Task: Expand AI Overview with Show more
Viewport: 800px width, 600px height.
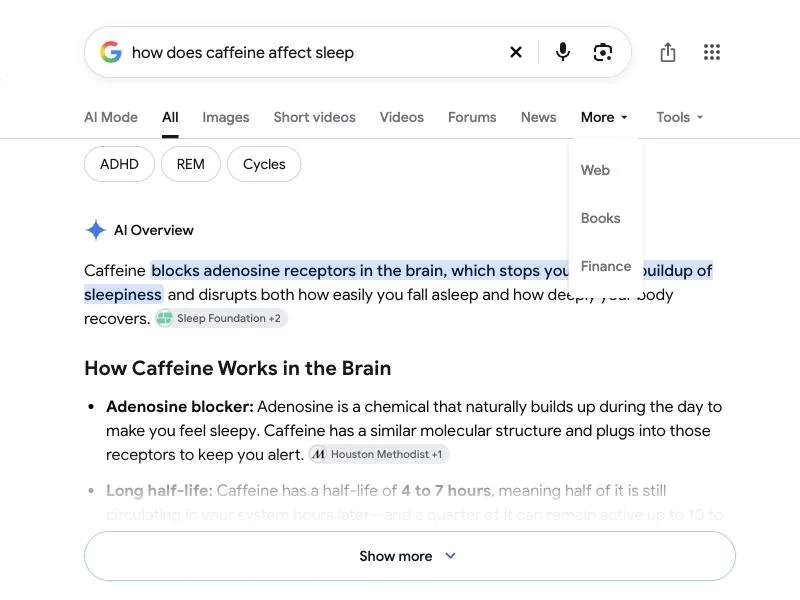Action: 410,556
